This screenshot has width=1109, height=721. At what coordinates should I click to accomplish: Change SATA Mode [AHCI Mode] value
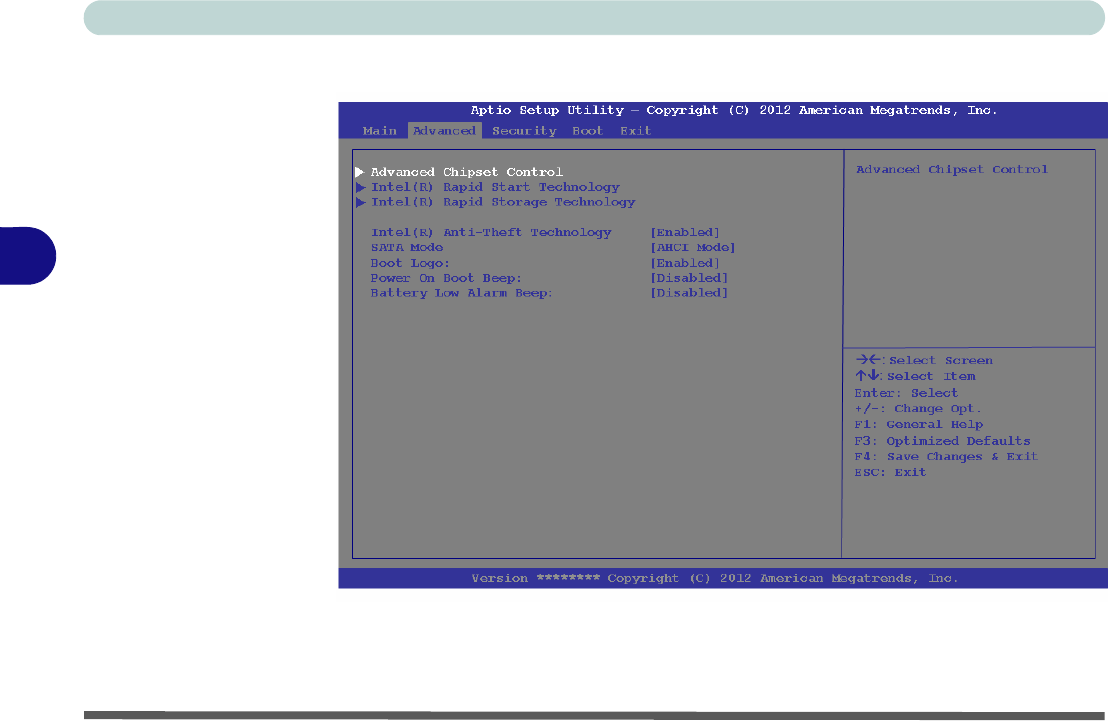(x=693, y=248)
